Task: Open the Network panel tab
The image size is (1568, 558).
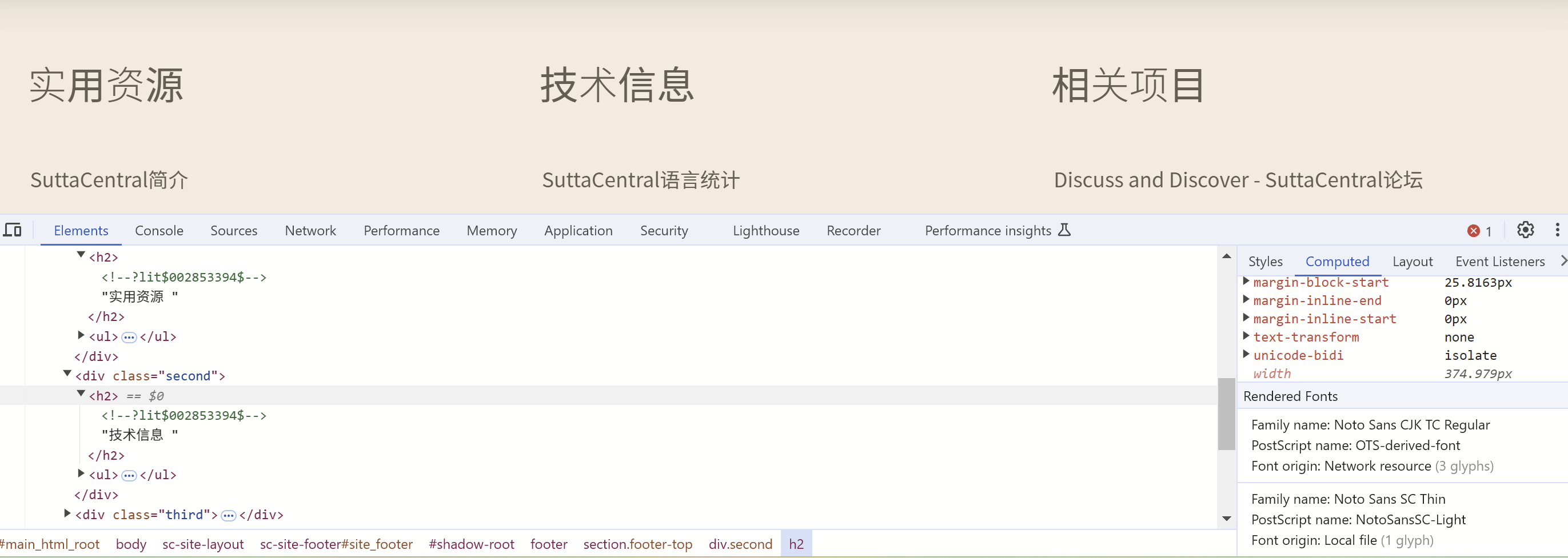Action: [310, 231]
